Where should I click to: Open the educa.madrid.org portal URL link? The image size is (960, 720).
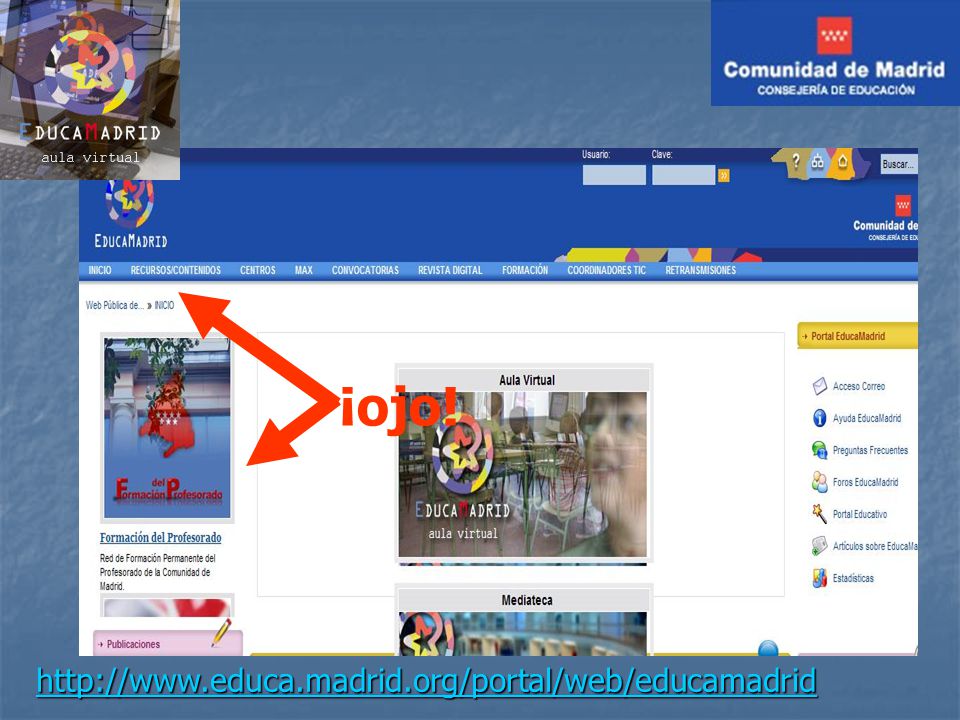(427, 681)
